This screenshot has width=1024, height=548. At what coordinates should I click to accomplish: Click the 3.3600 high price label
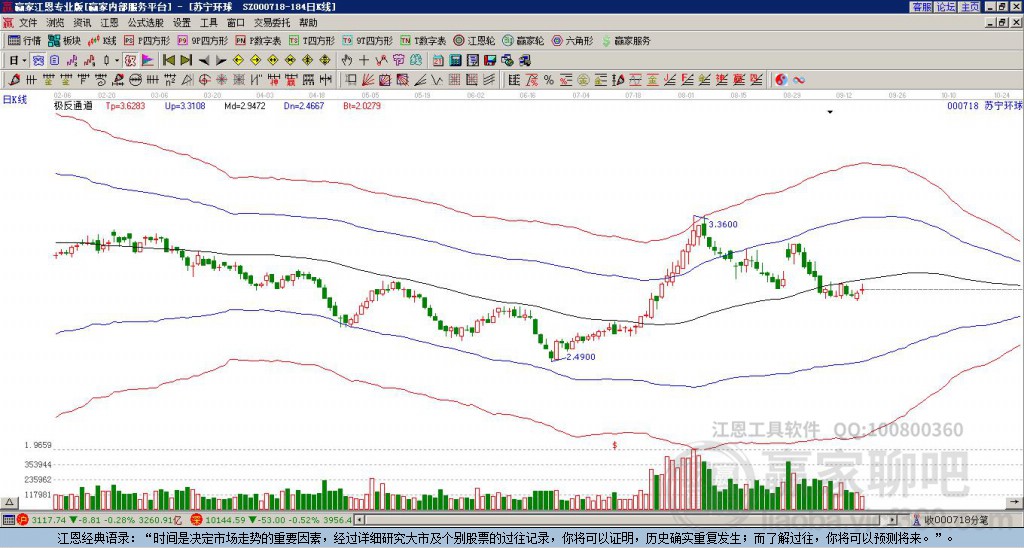pos(723,224)
